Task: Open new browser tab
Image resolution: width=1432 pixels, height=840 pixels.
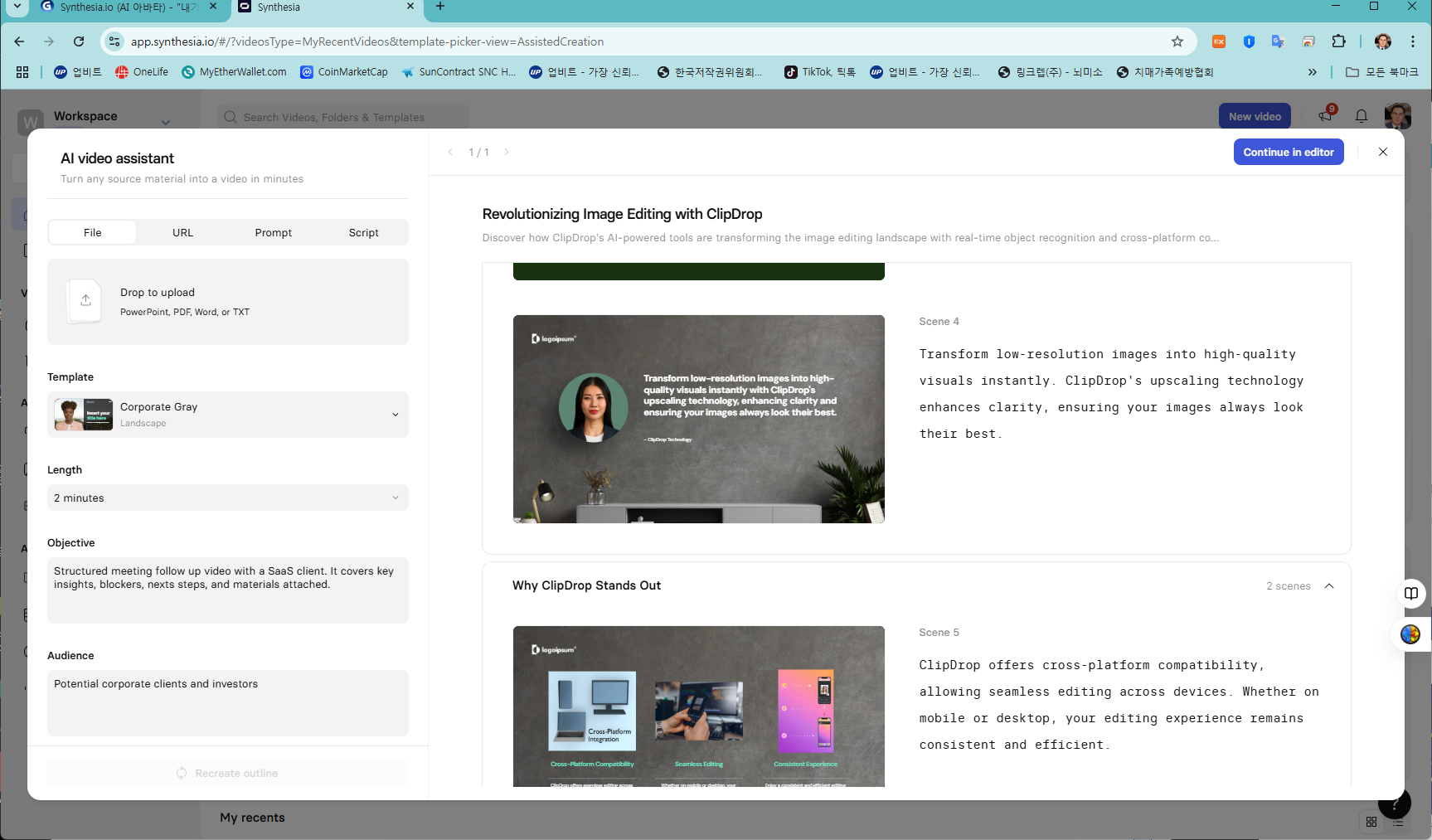Action: [440, 7]
